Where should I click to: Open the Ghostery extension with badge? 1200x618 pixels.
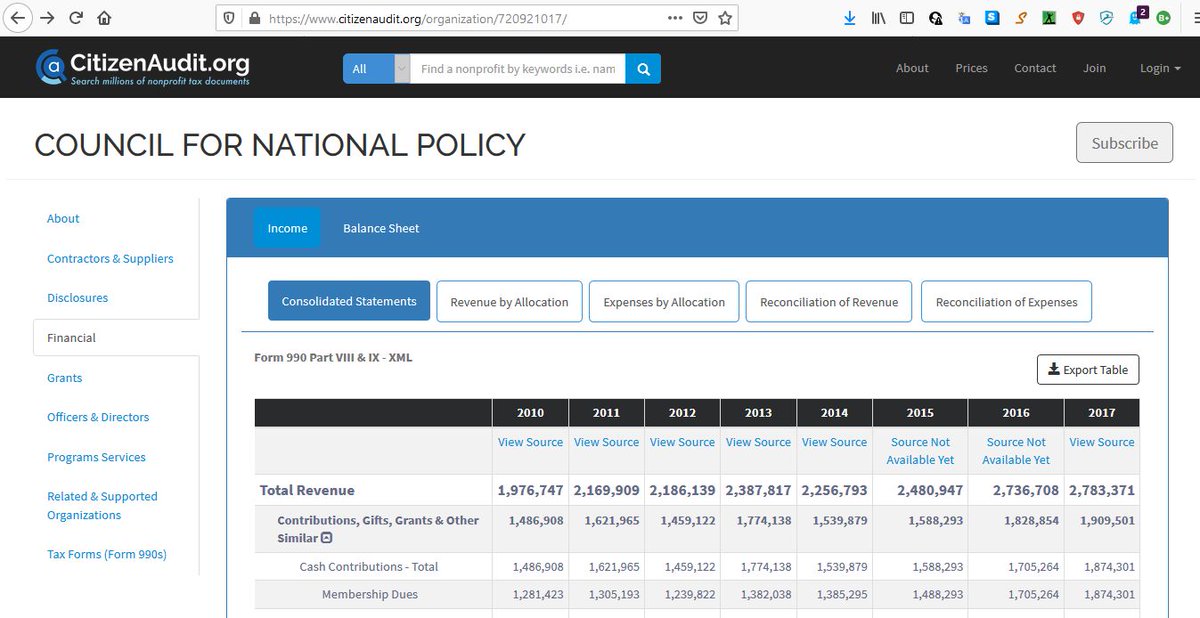point(1137,16)
